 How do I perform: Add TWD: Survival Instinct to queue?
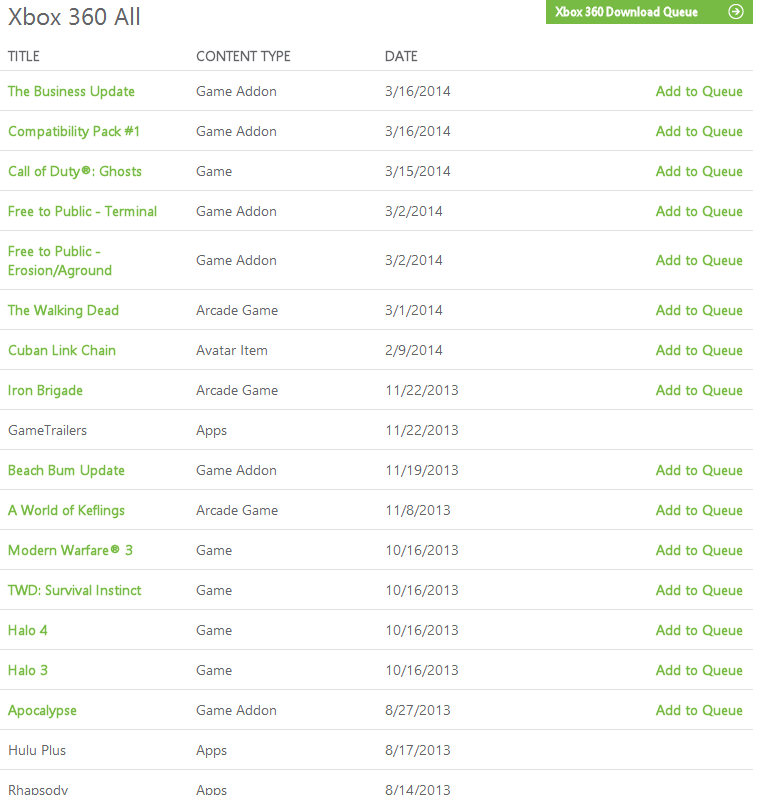point(699,590)
